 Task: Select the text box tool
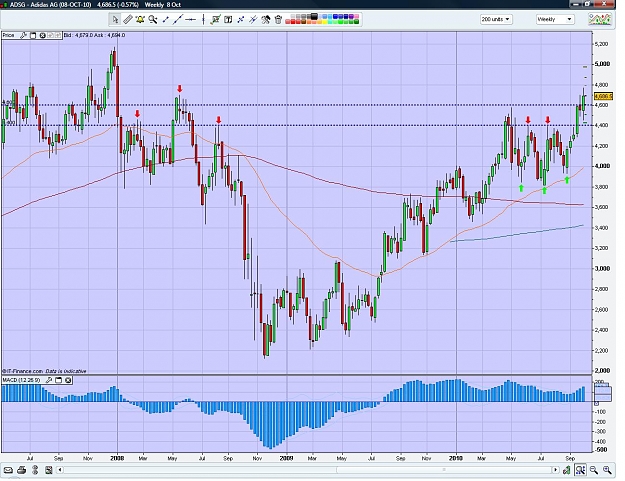click(x=228, y=19)
